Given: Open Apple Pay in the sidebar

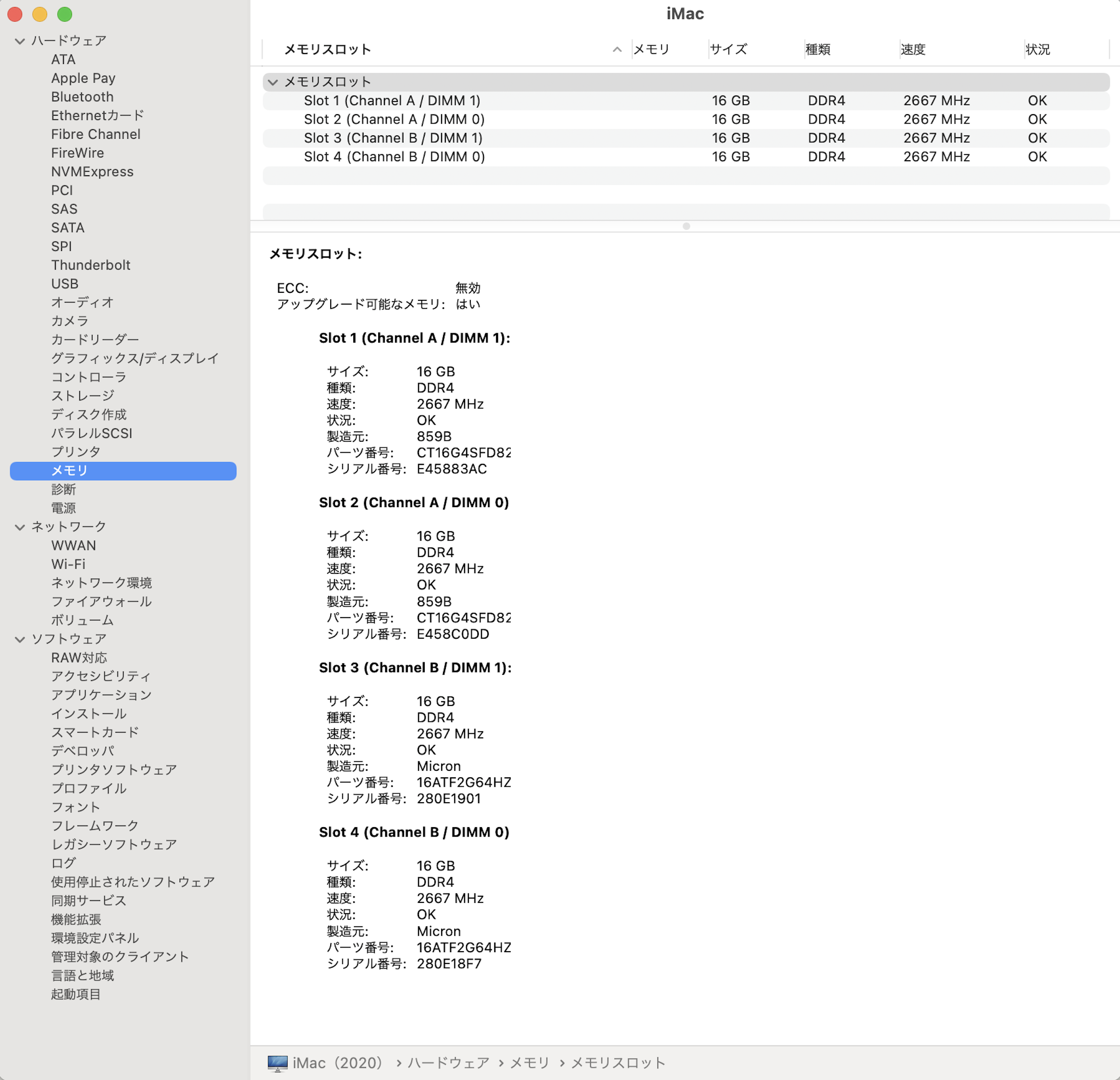Looking at the screenshot, I should tap(84, 78).
